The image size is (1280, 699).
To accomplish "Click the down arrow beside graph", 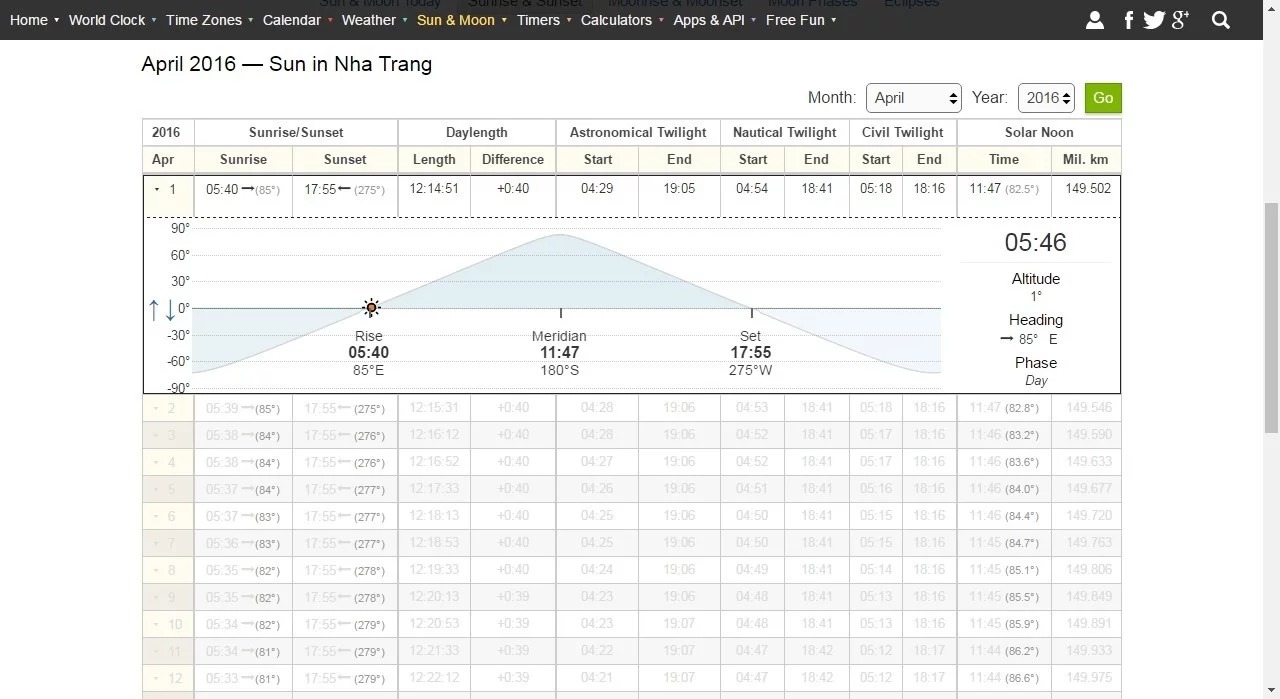I will click(171, 310).
